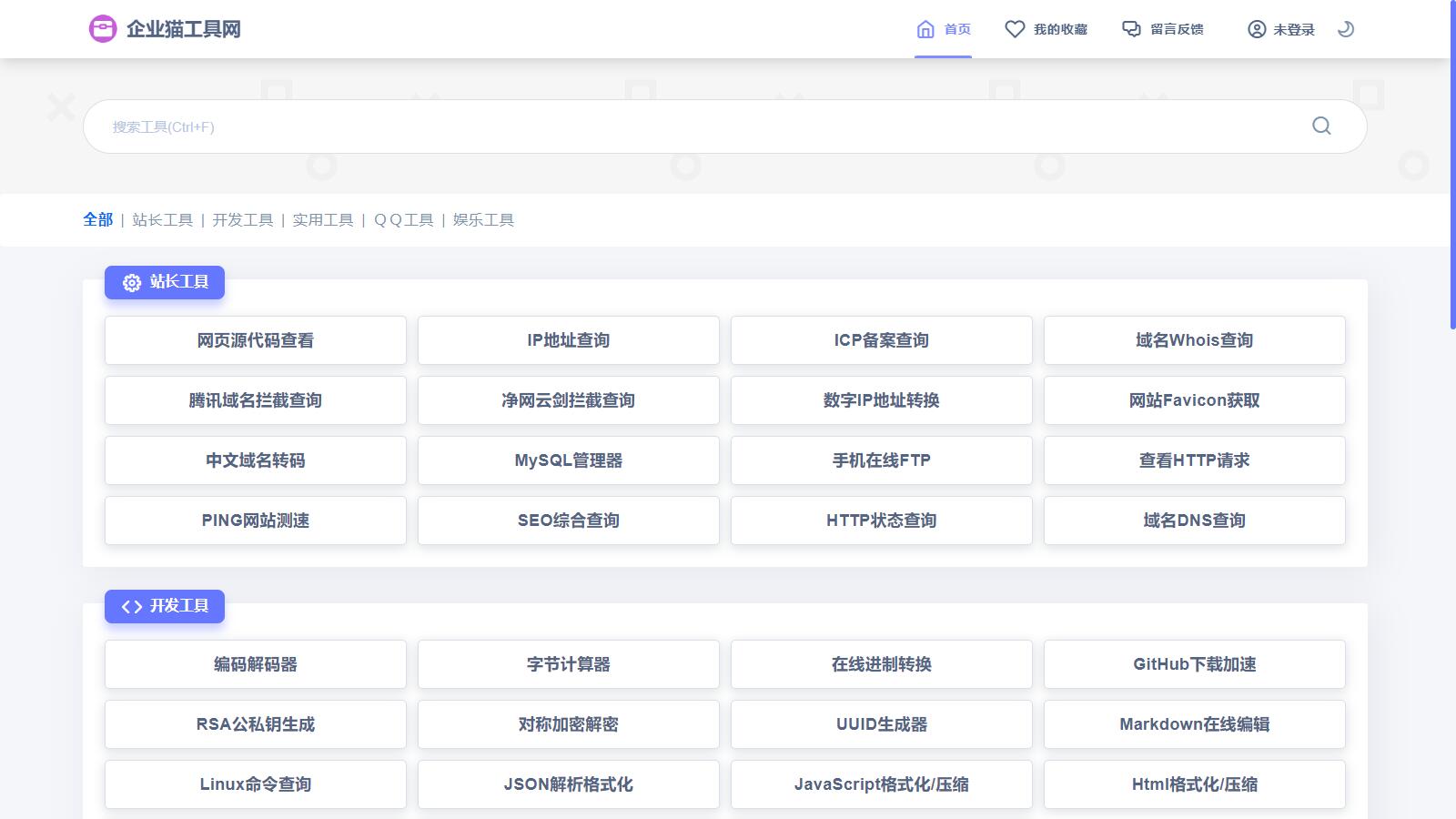Open the GitHub下载加速 tool
Screen dimensions: 1456x819
1194,664
